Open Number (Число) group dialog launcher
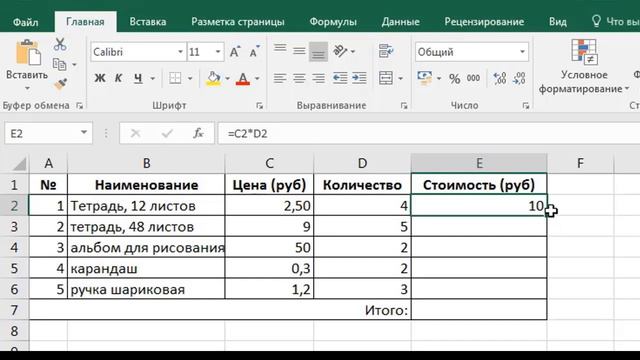The width and height of the screenshot is (640, 360). coord(526,106)
